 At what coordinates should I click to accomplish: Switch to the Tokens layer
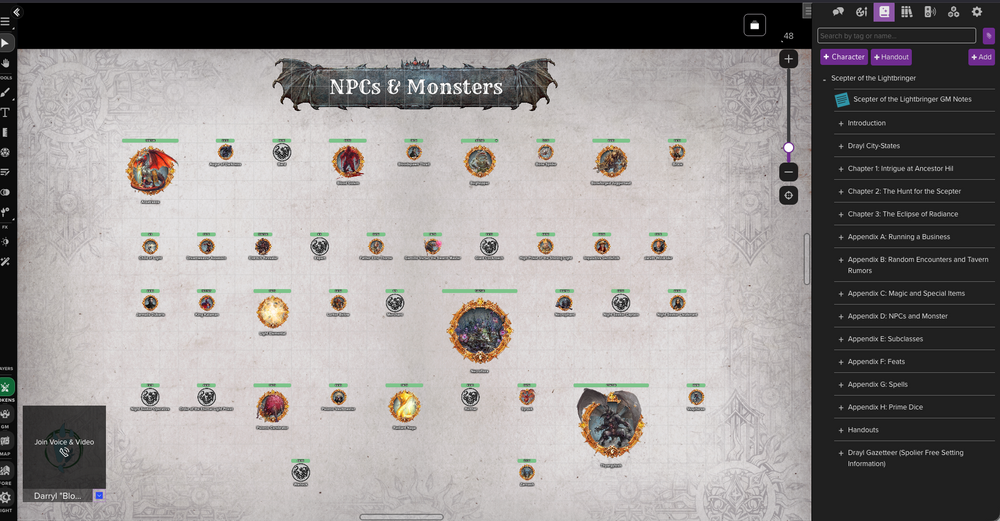[6, 387]
